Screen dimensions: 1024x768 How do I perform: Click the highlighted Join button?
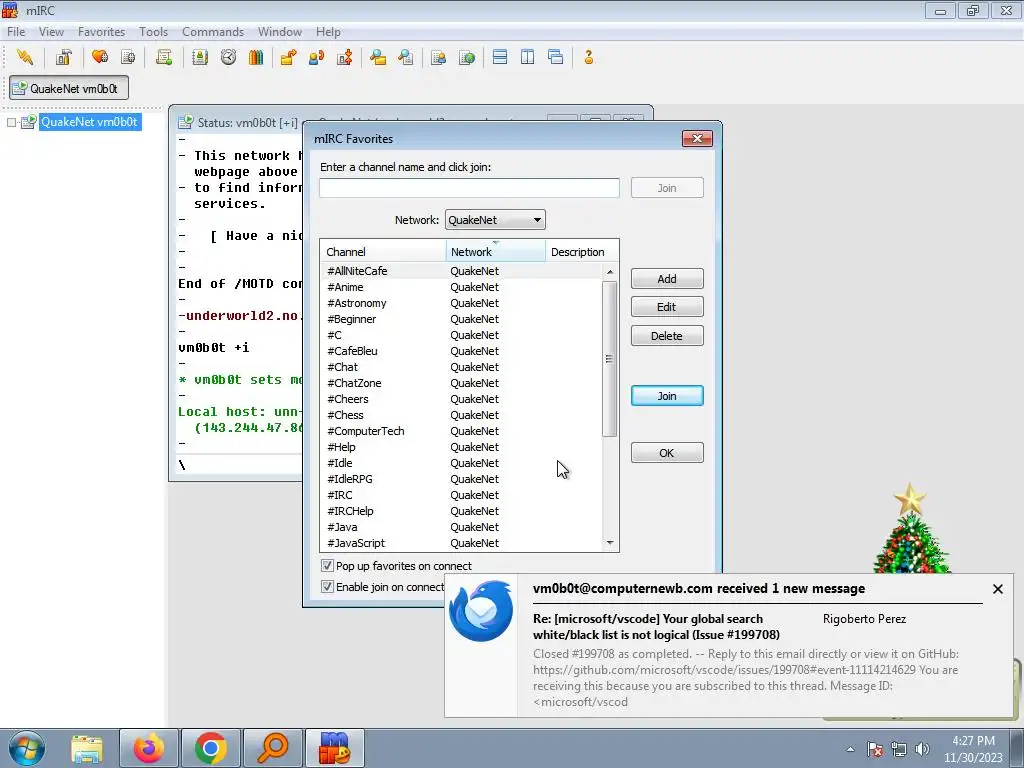tap(667, 396)
